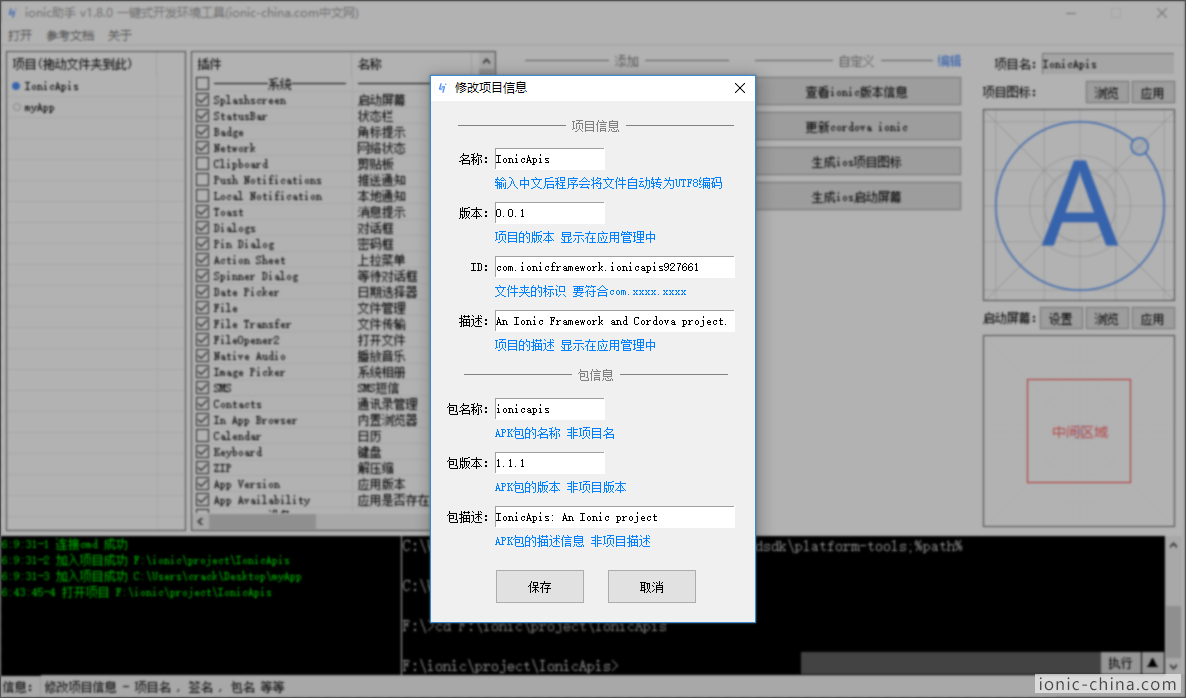Toggle the Action Sheet plugin checkbox

pos(203,259)
